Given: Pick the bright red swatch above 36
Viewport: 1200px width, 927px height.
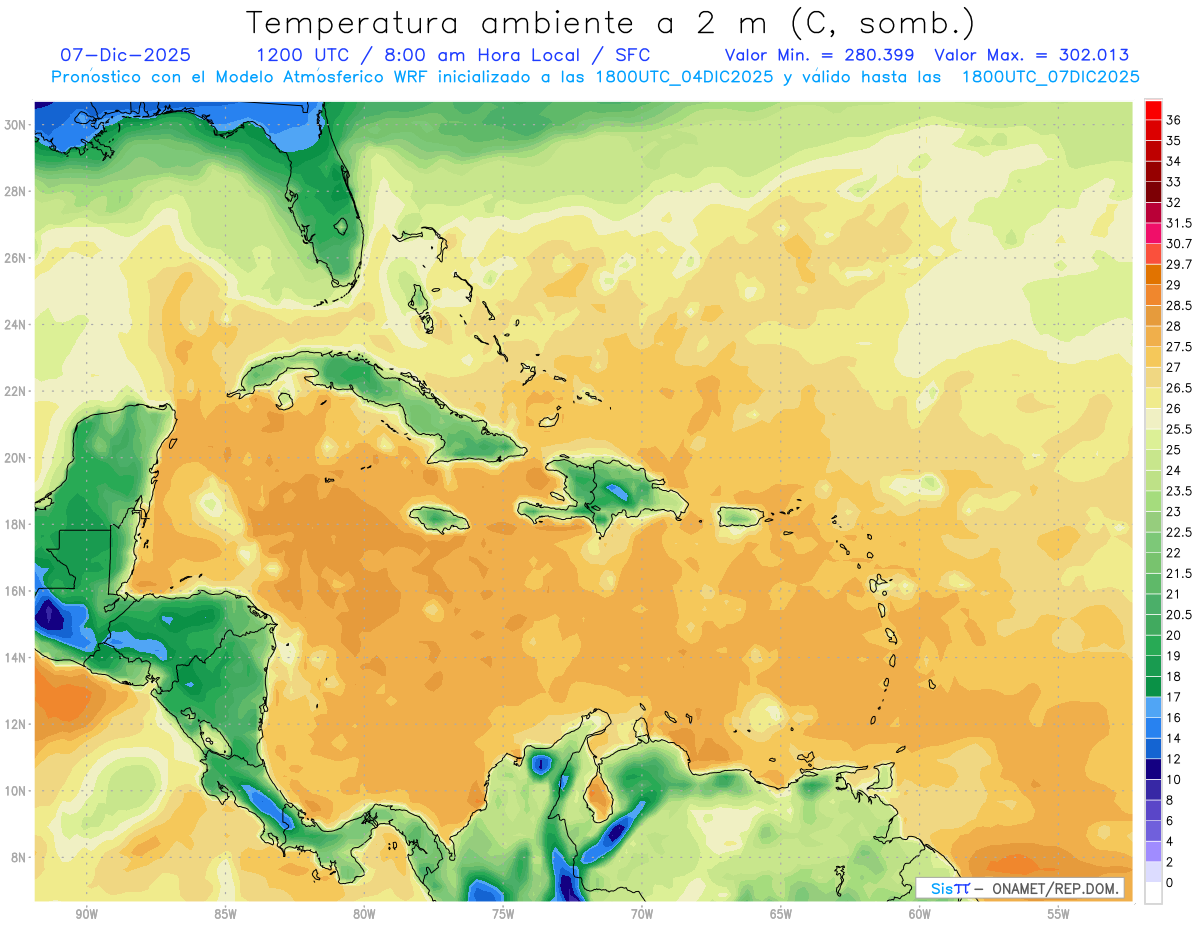Looking at the screenshot, I should 1153,110.
